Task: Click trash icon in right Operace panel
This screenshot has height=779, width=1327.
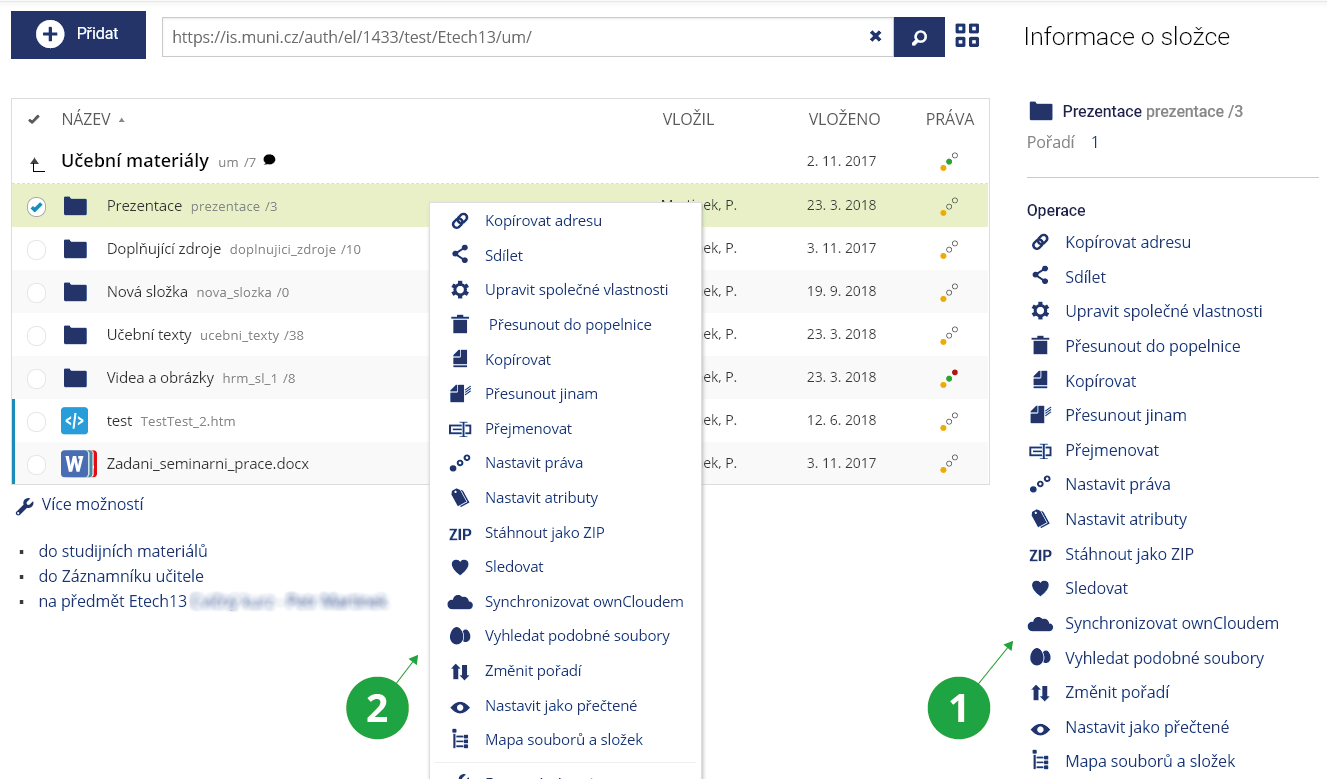Action: click(1040, 346)
